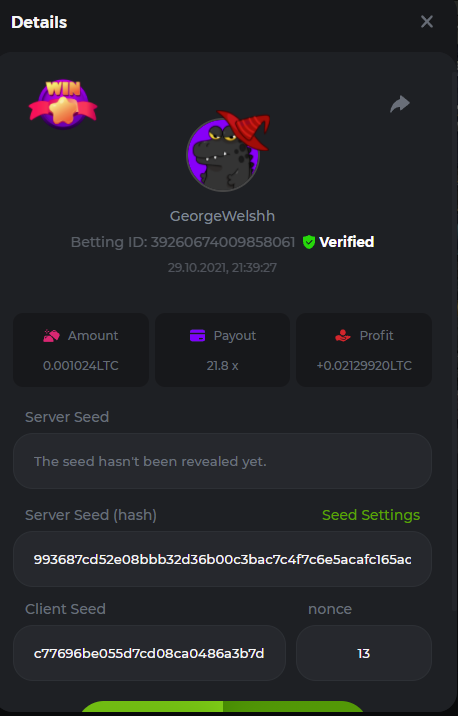The height and width of the screenshot is (716, 458).
Task: Click the Amount 0.001024LTC card
Action: click(81, 350)
